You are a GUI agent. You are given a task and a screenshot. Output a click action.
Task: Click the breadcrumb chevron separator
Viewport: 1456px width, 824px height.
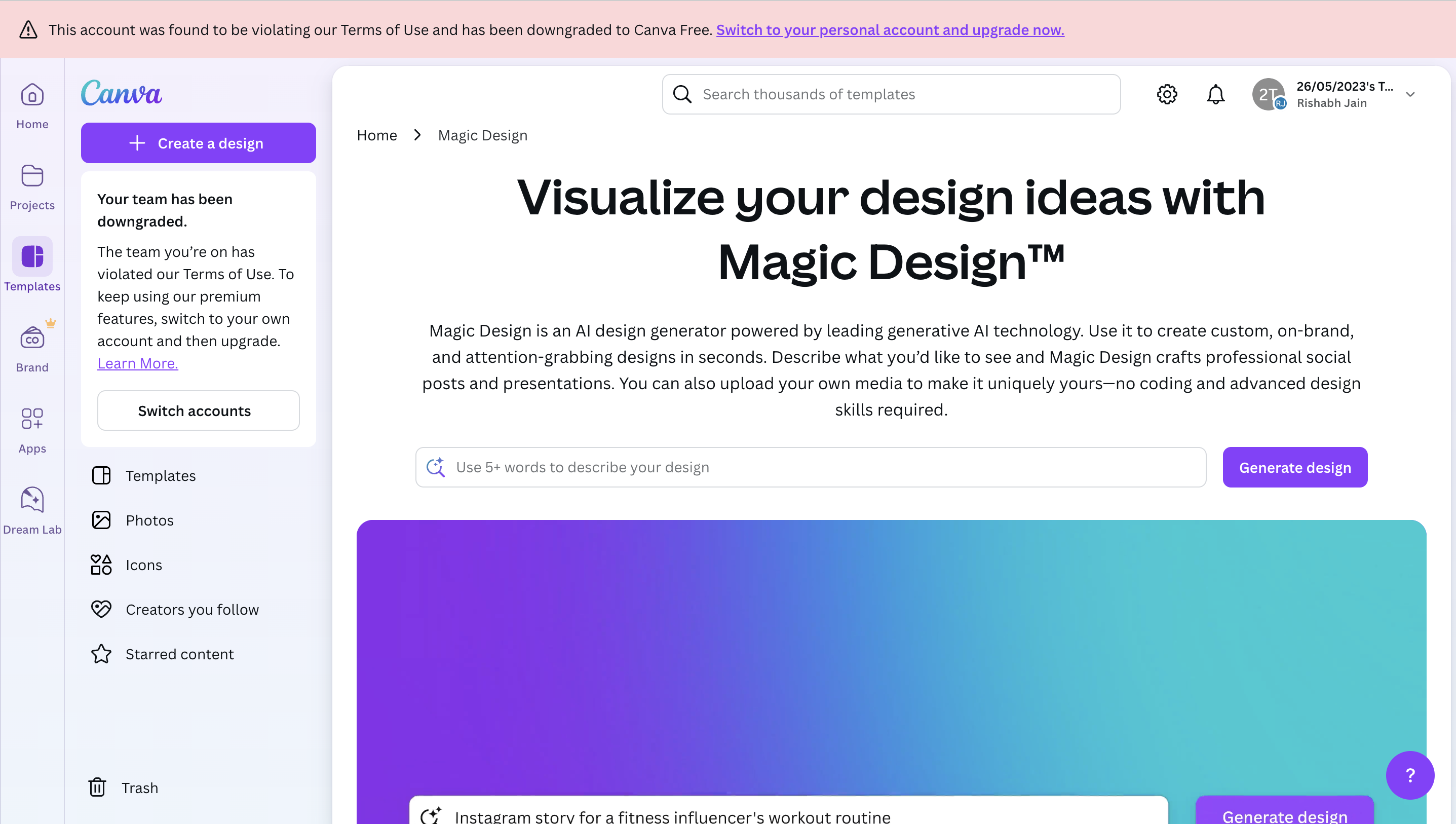(x=417, y=135)
